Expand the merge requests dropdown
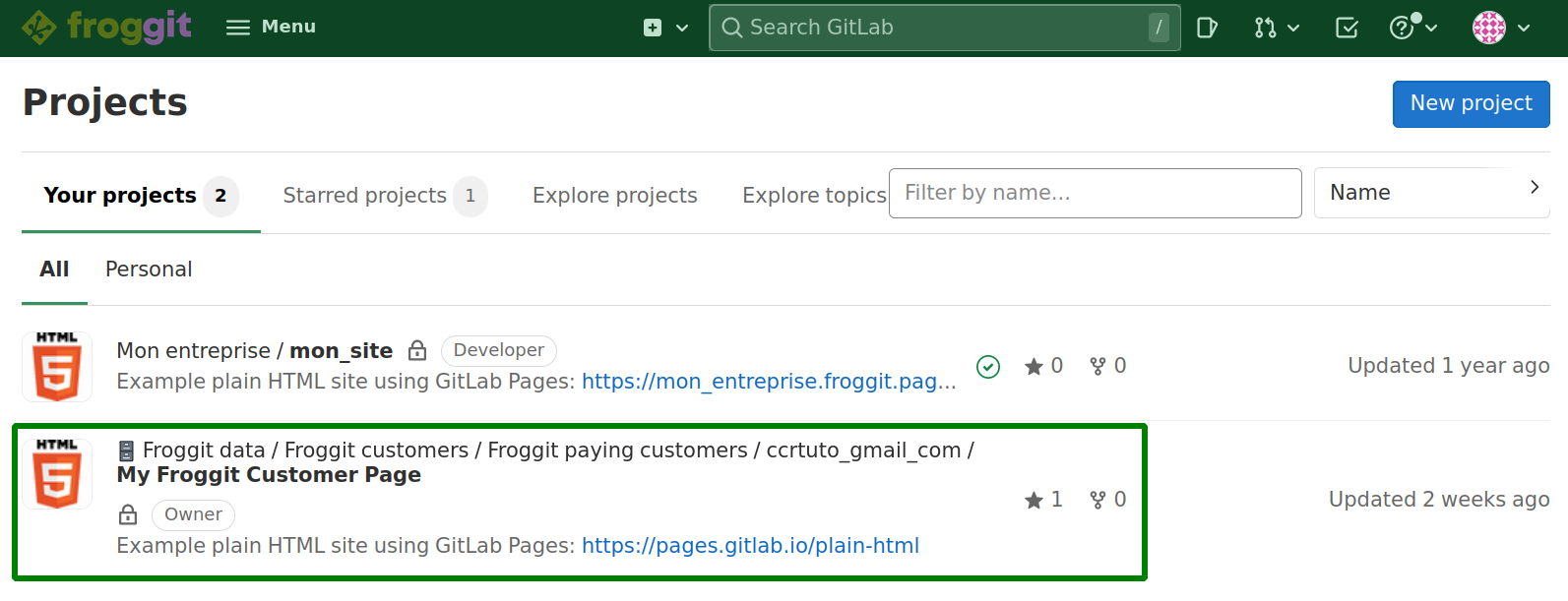Viewport: 1568px width, 601px height. tap(1277, 28)
